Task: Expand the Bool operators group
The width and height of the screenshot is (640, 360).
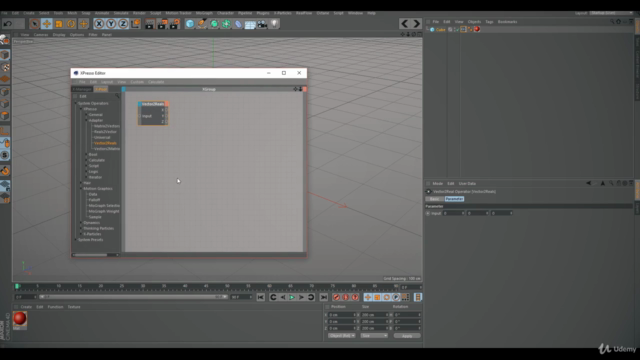Action: [x=86, y=155]
